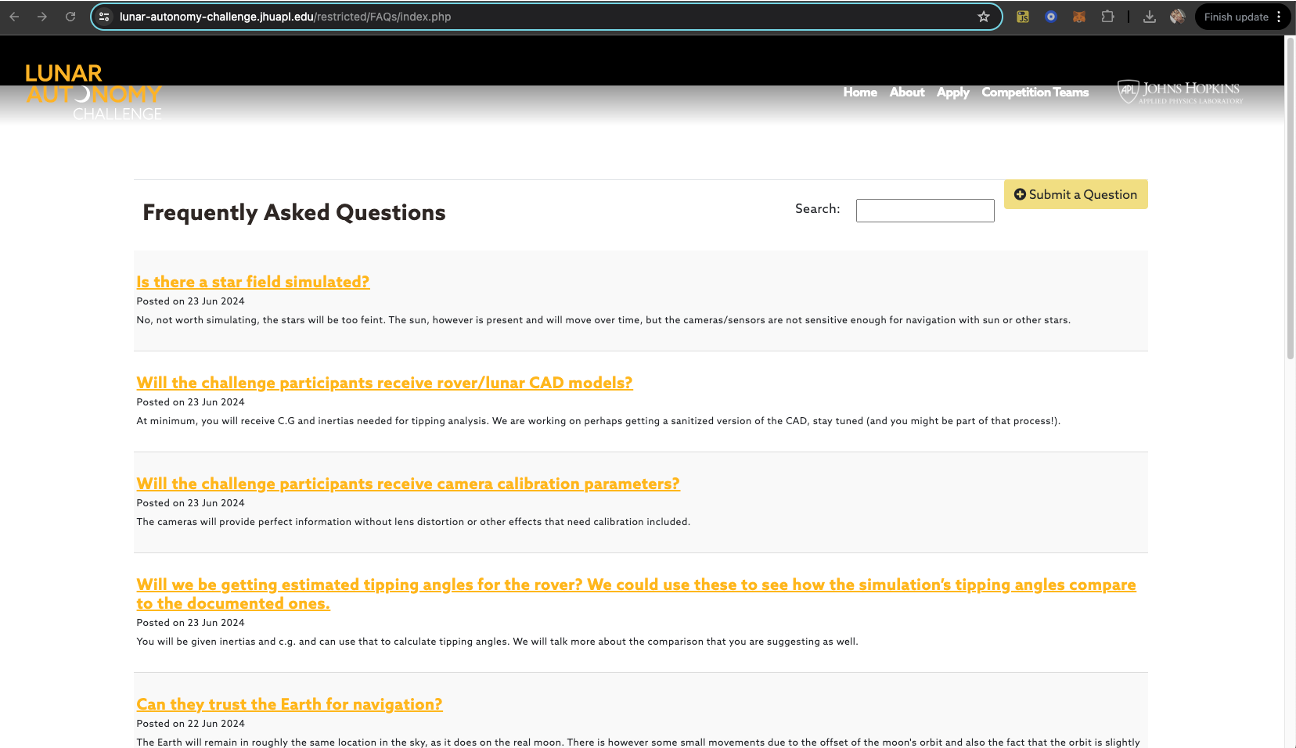Image resolution: width=1296 pixels, height=748 pixels.
Task: Focus the FAQ Search text box
Action: click(925, 210)
